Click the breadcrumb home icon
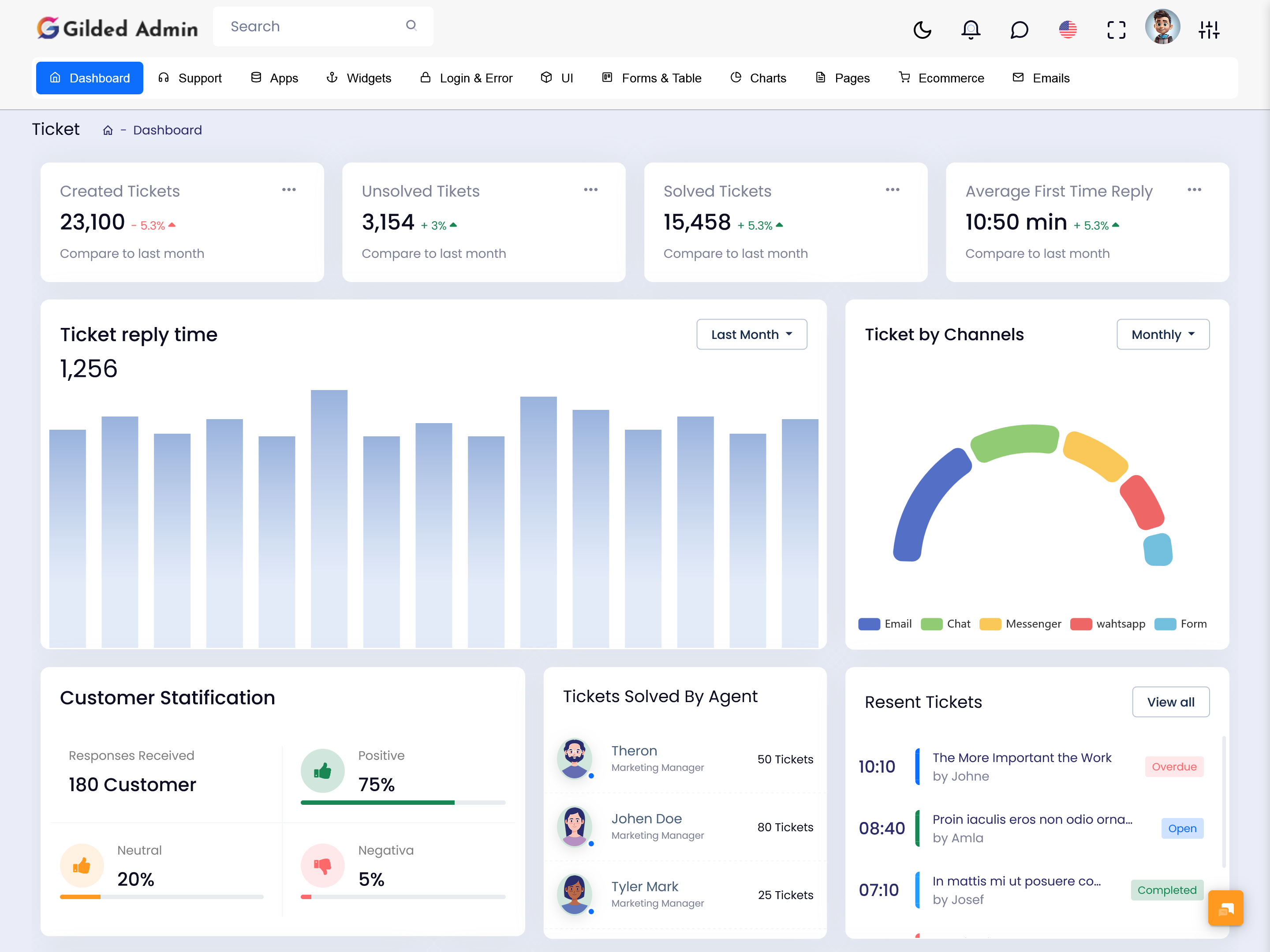Viewport: 1270px width, 952px height. [x=108, y=131]
